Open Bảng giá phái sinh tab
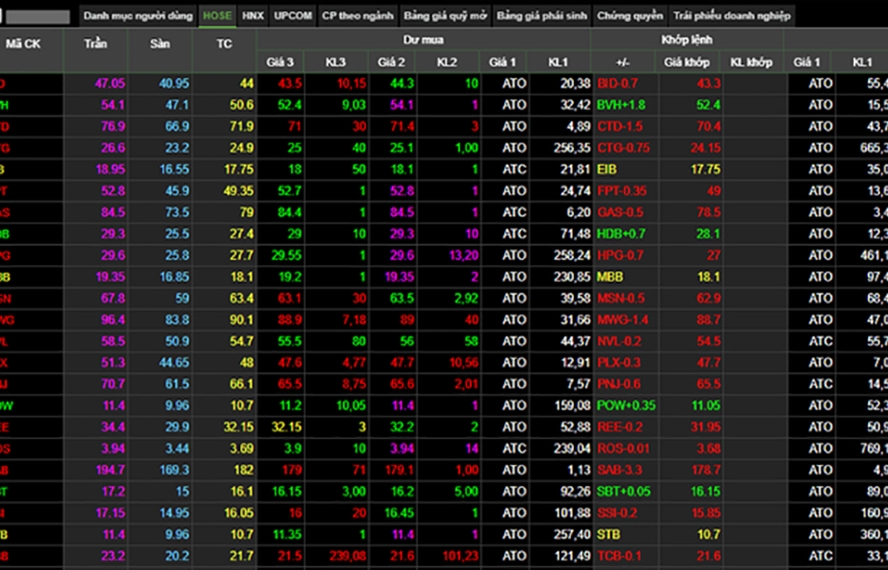Viewport: 888px width, 570px height. click(541, 16)
